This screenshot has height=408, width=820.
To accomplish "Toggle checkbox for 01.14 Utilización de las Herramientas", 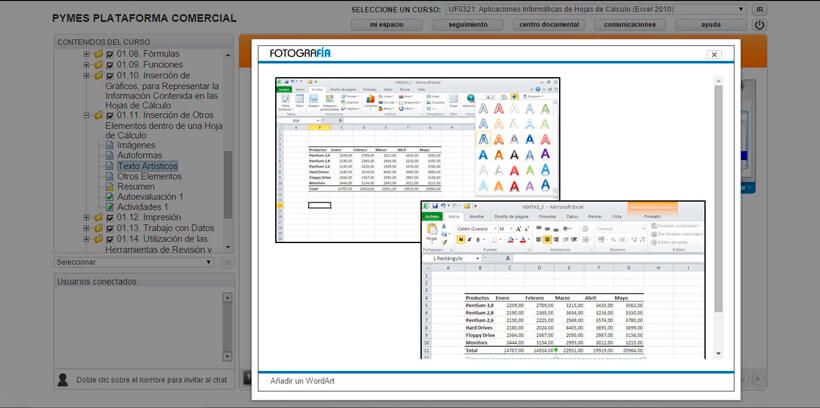I will tap(110, 239).
